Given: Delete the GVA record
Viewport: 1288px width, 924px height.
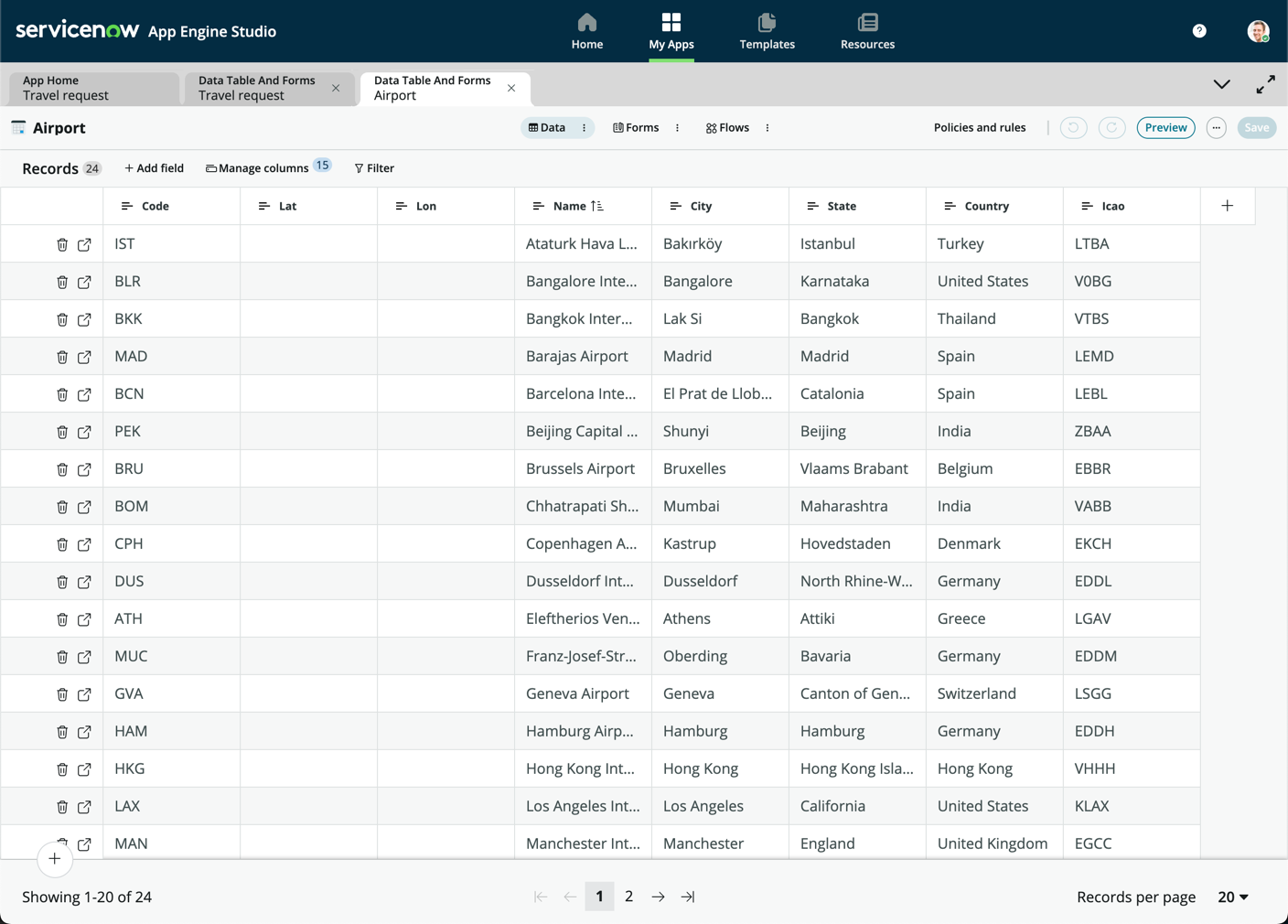Looking at the screenshot, I should tap(62, 694).
